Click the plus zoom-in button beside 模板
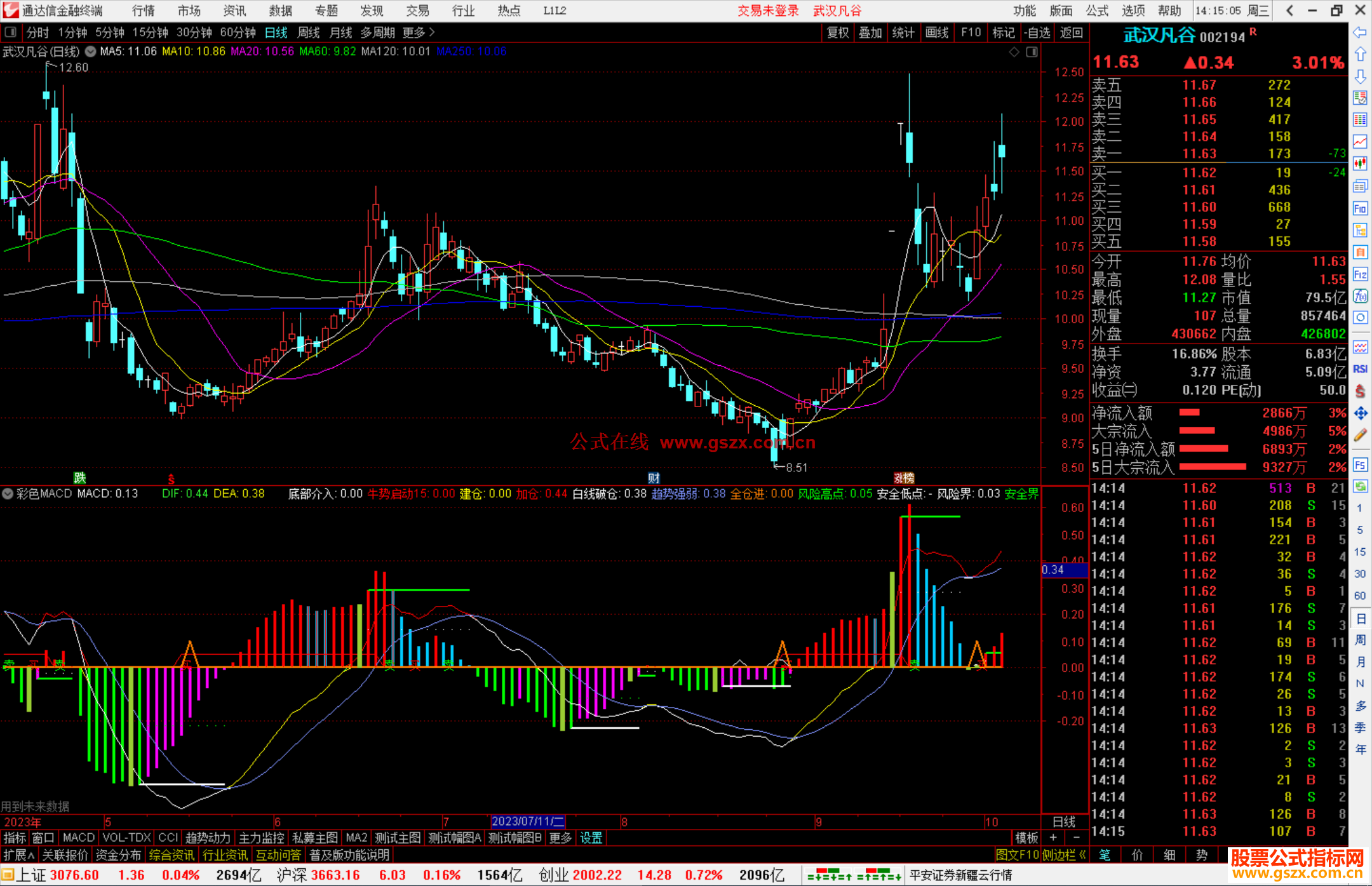The height and width of the screenshot is (886, 1372). [x=1054, y=838]
